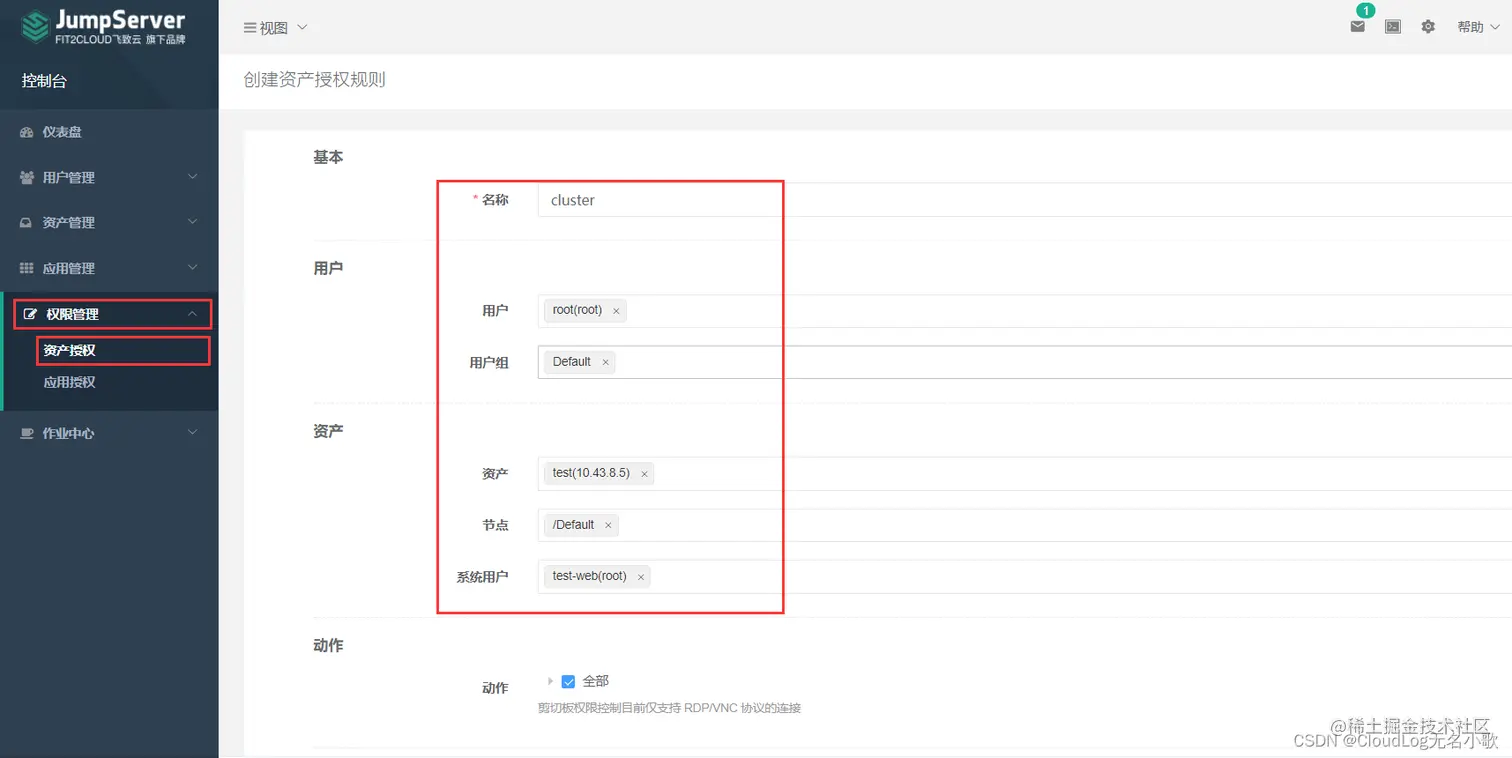1512x758 pixels.
Task: Open the 资产 multi-select field
Action: [x=1024, y=474]
